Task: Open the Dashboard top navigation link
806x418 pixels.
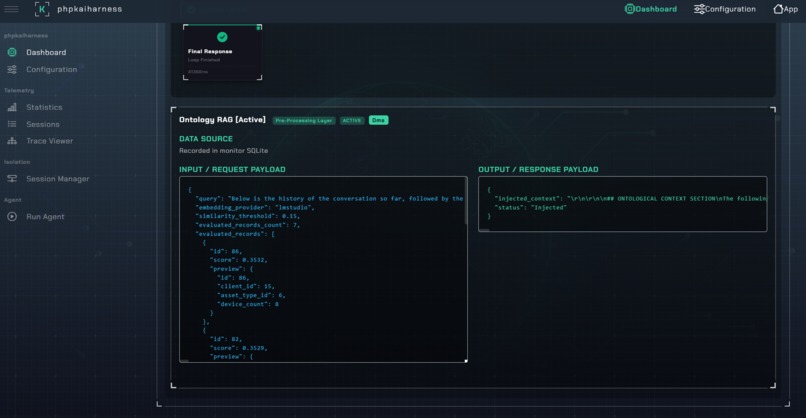Action: pyautogui.click(x=651, y=9)
